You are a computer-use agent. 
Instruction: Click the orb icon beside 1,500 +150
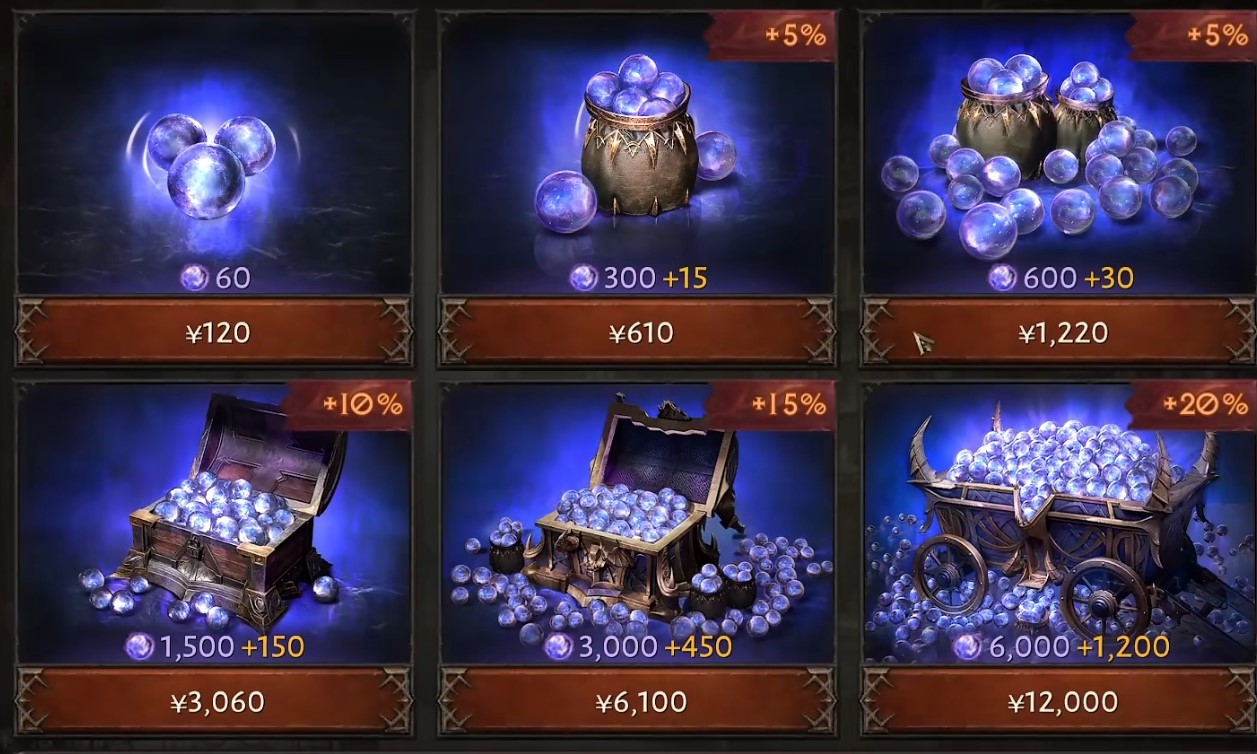click(x=139, y=647)
